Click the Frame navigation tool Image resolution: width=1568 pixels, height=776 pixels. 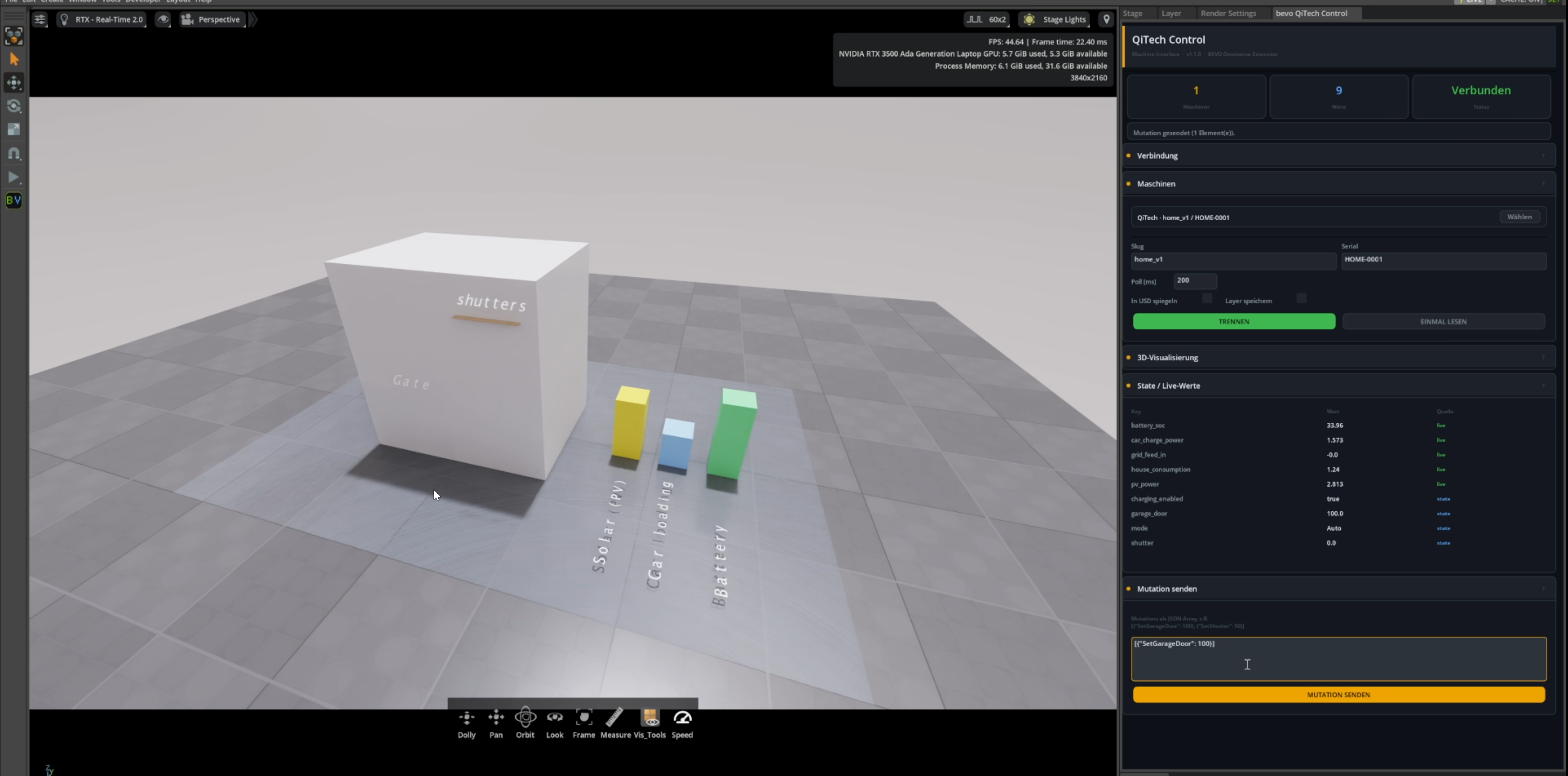click(x=583, y=724)
